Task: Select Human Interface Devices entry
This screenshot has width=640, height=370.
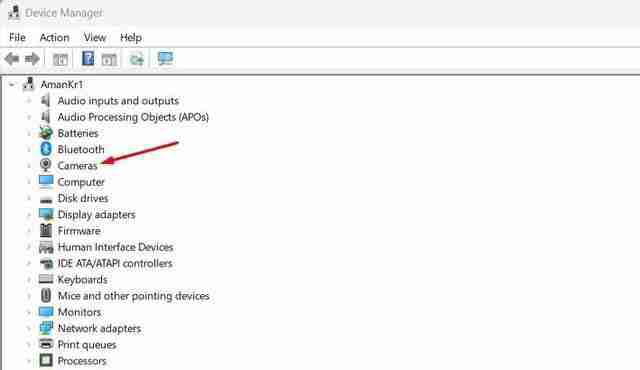Action: pos(116,247)
